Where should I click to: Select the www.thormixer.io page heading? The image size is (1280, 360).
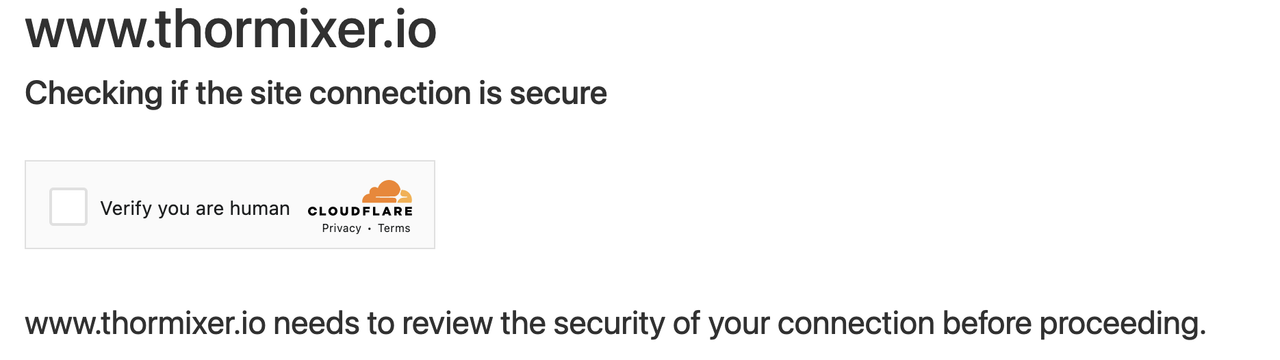pyautogui.click(x=231, y=31)
